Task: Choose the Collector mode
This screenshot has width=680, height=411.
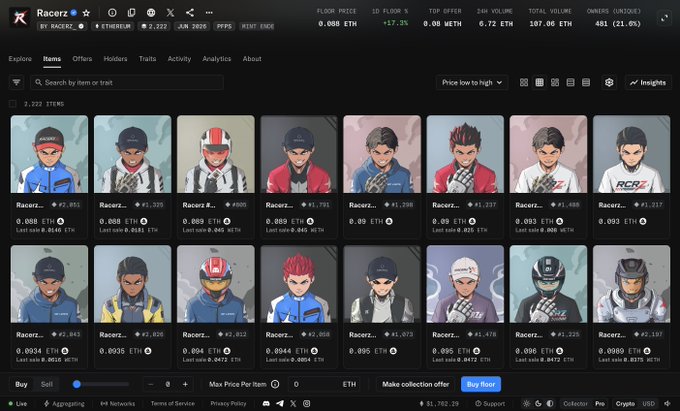Action: (x=575, y=404)
